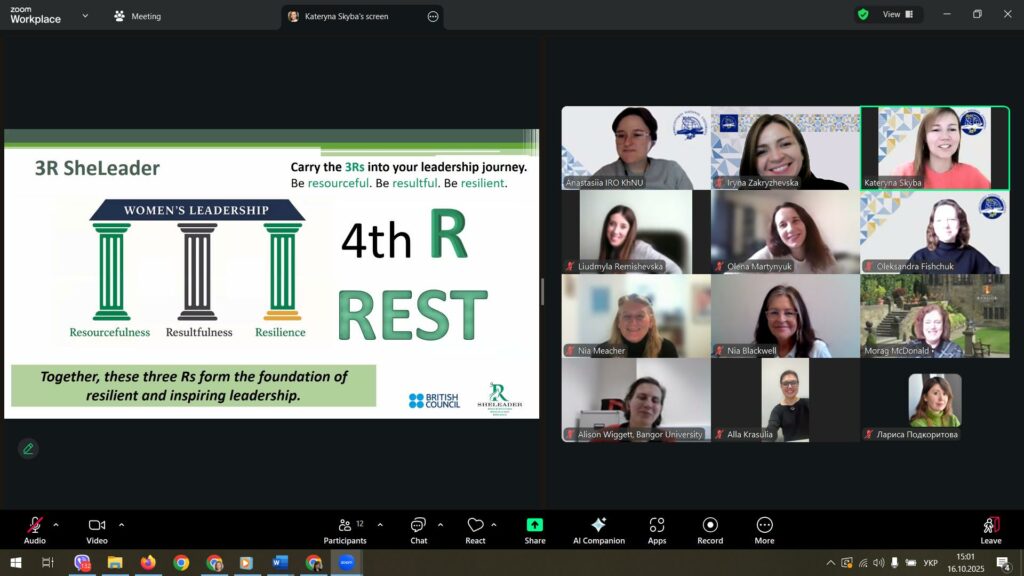Open the AI Companion panel
The height and width of the screenshot is (576, 1024).
tap(598, 526)
